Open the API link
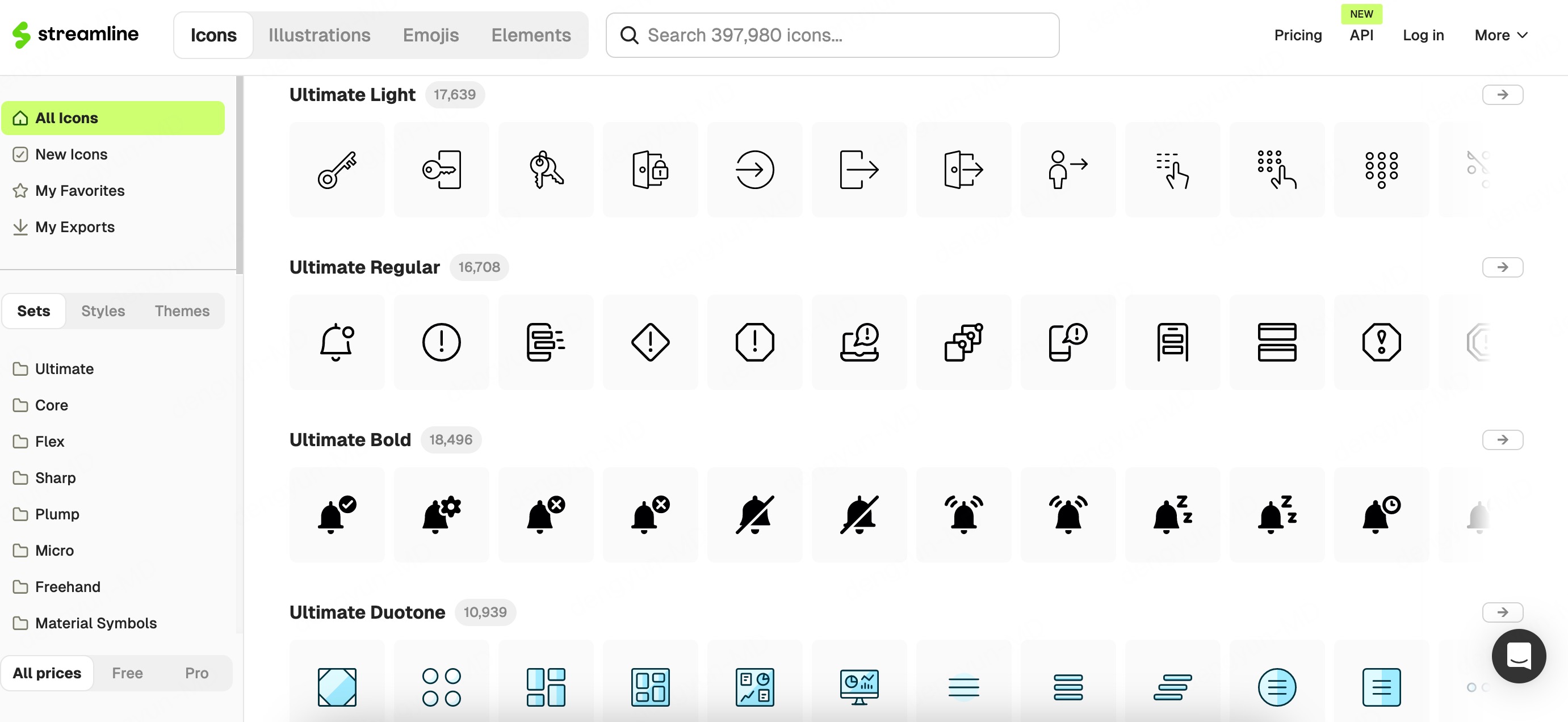1568x722 pixels. point(1361,35)
